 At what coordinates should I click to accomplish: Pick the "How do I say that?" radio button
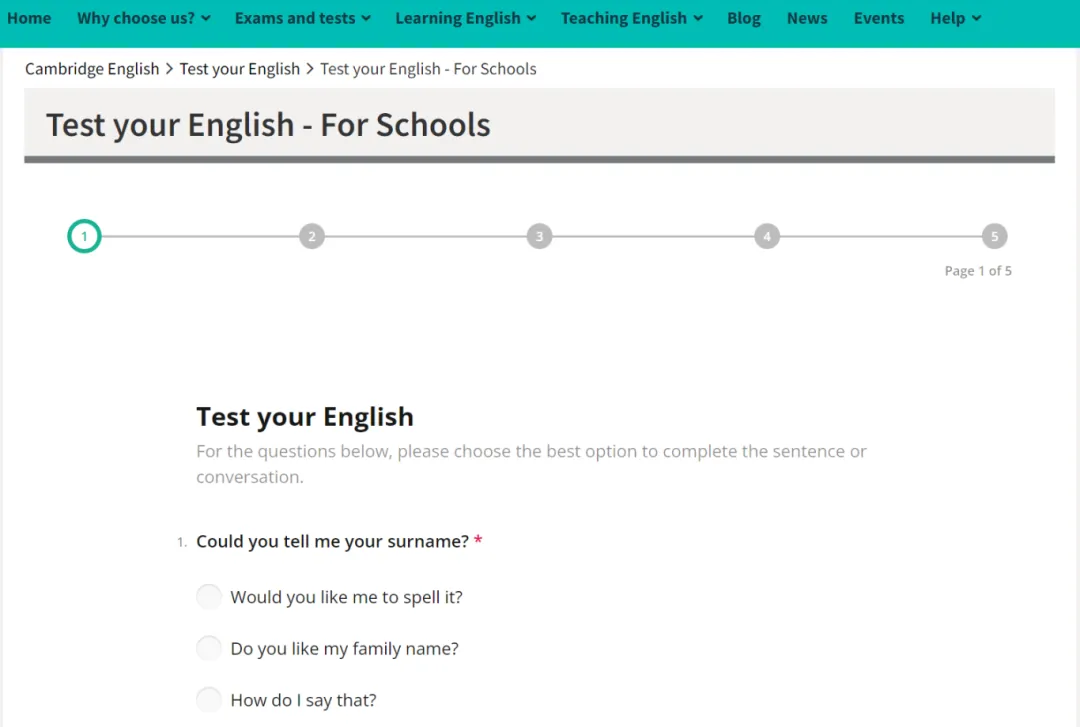(x=209, y=700)
